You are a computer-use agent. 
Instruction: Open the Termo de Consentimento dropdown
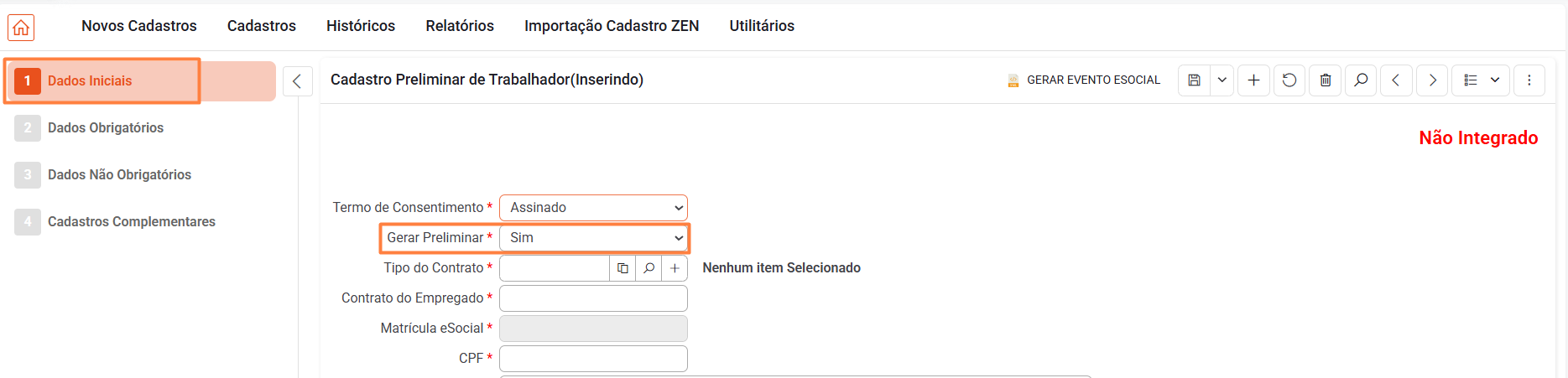(x=593, y=208)
